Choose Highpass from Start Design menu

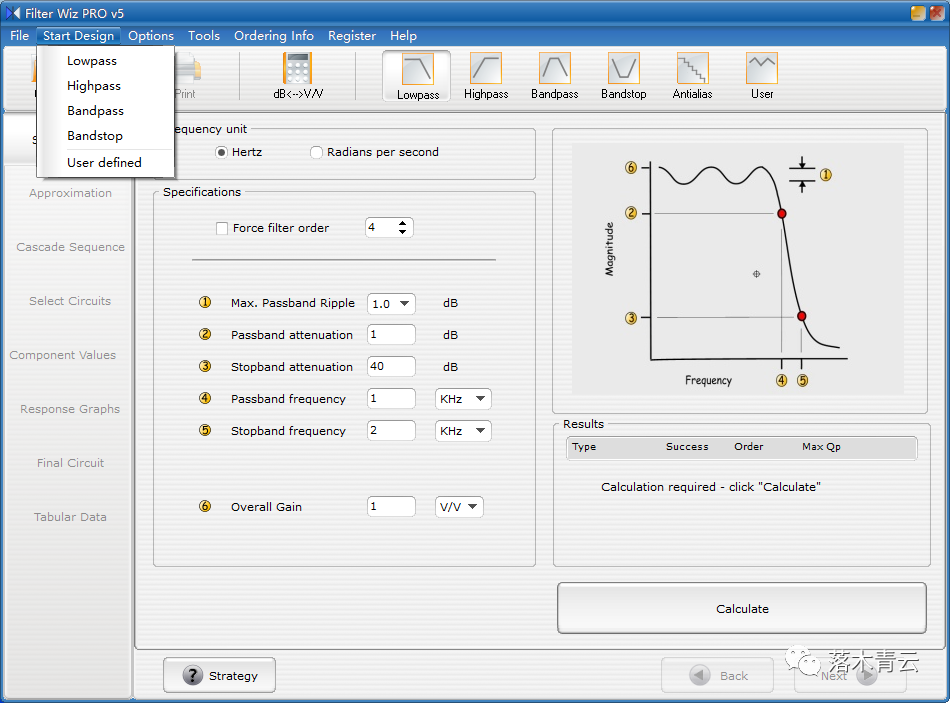[x=94, y=85]
